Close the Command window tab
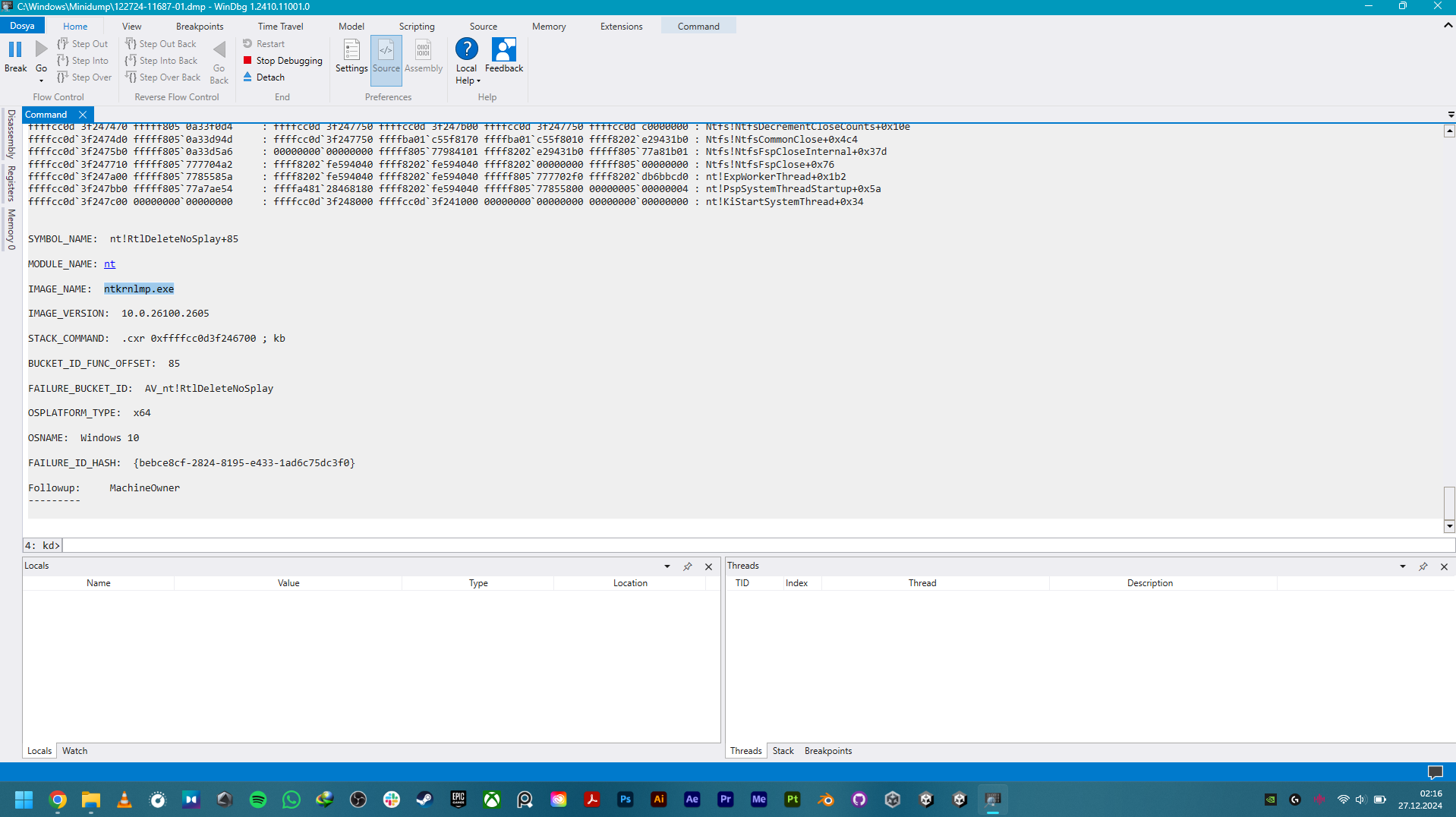1456x817 pixels. (83, 115)
